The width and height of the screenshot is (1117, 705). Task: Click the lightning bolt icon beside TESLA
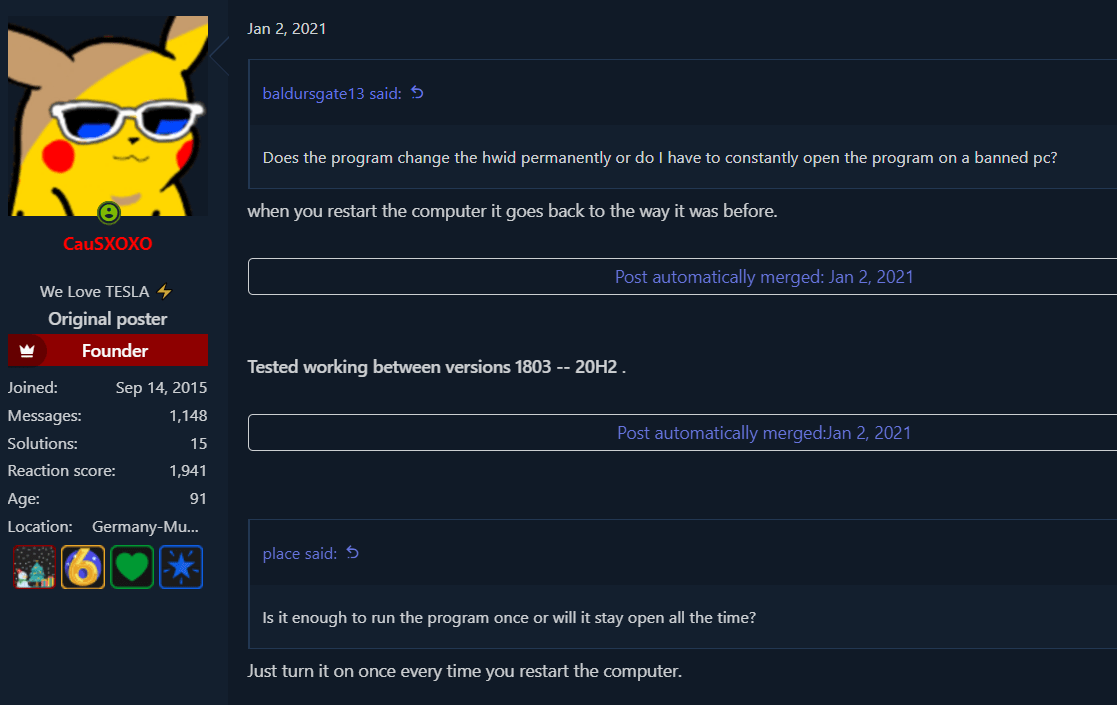(x=165, y=291)
